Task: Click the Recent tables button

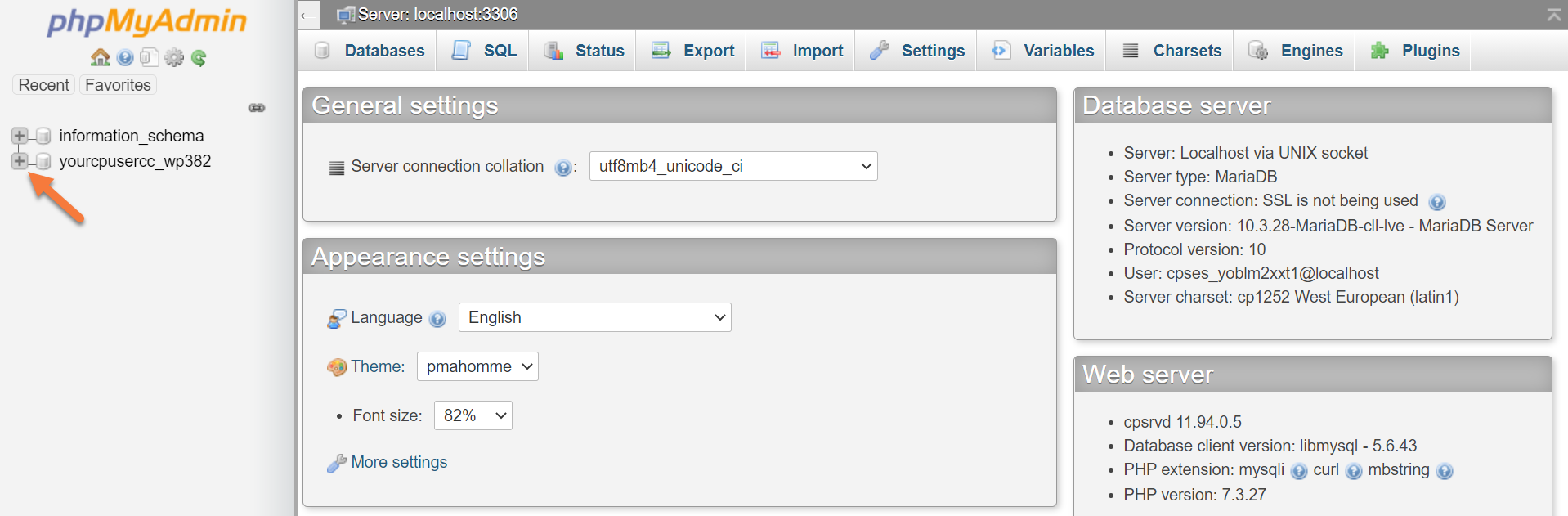Action: [44, 85]
